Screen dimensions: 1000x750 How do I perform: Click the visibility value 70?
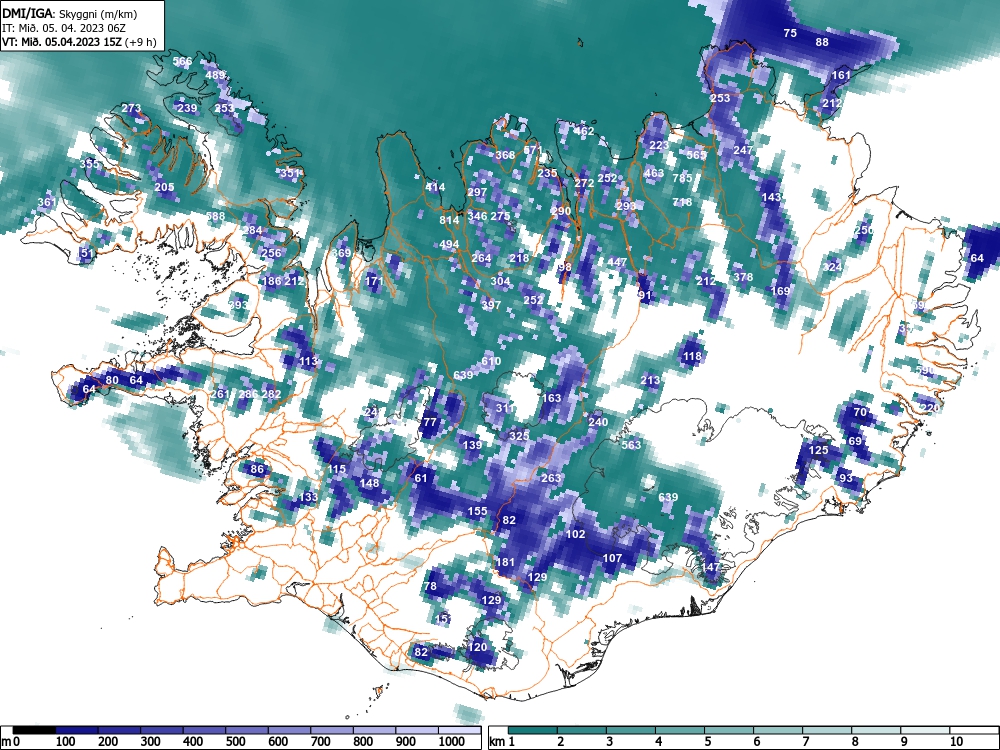[x=860, y=413]
